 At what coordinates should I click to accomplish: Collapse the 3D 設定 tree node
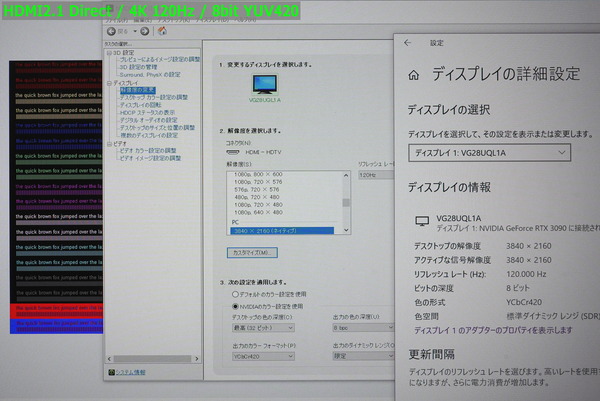[x=108, y=52]
